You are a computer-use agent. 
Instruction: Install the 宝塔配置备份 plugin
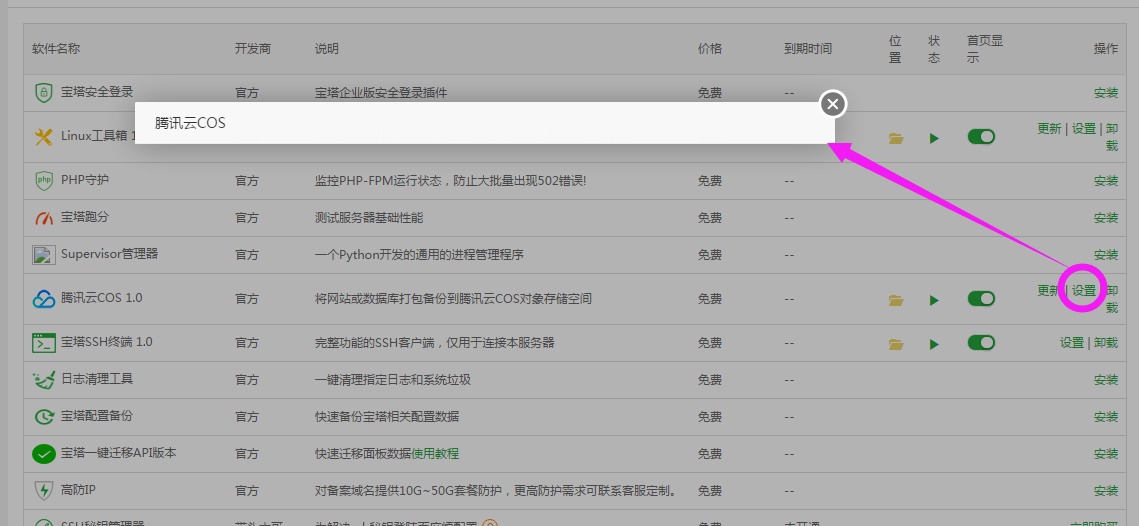1106,416
